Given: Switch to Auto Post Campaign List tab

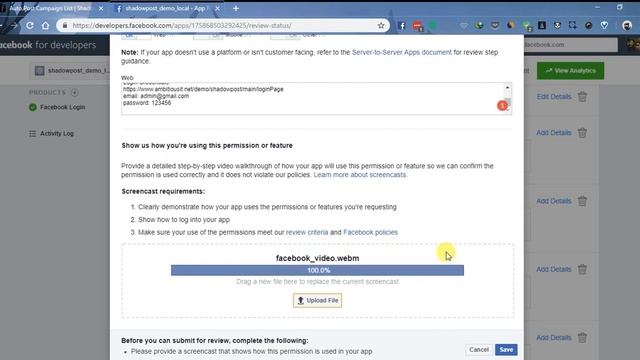Looking at the screenshot, I should pos(50,8).
